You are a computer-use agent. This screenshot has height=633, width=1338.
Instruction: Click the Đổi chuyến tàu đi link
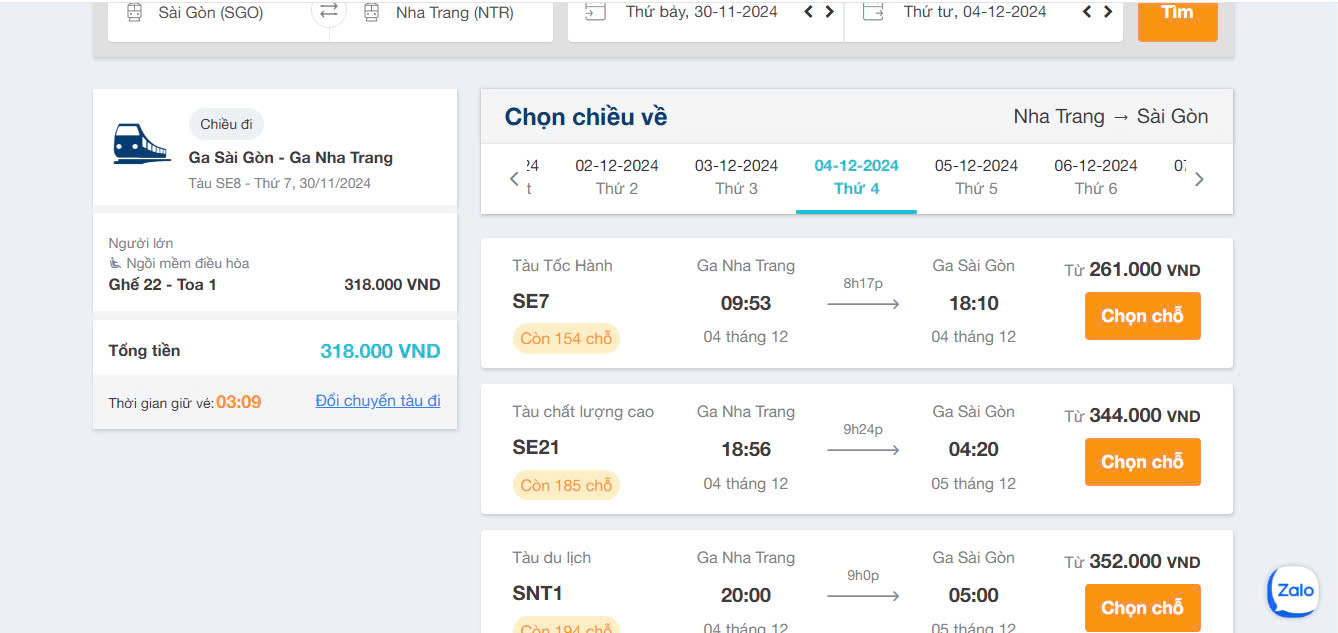pyautogui.click(x=378, y=400)
